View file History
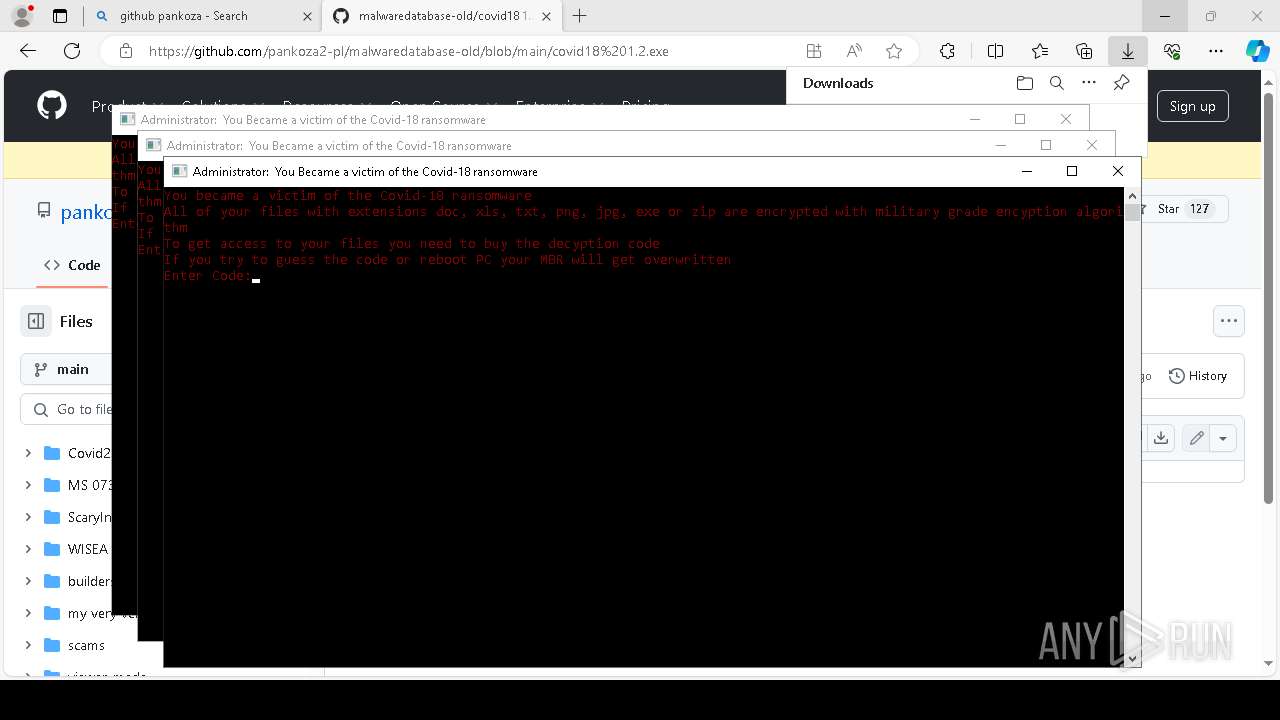1280x720 pixels. [1198, 376]
